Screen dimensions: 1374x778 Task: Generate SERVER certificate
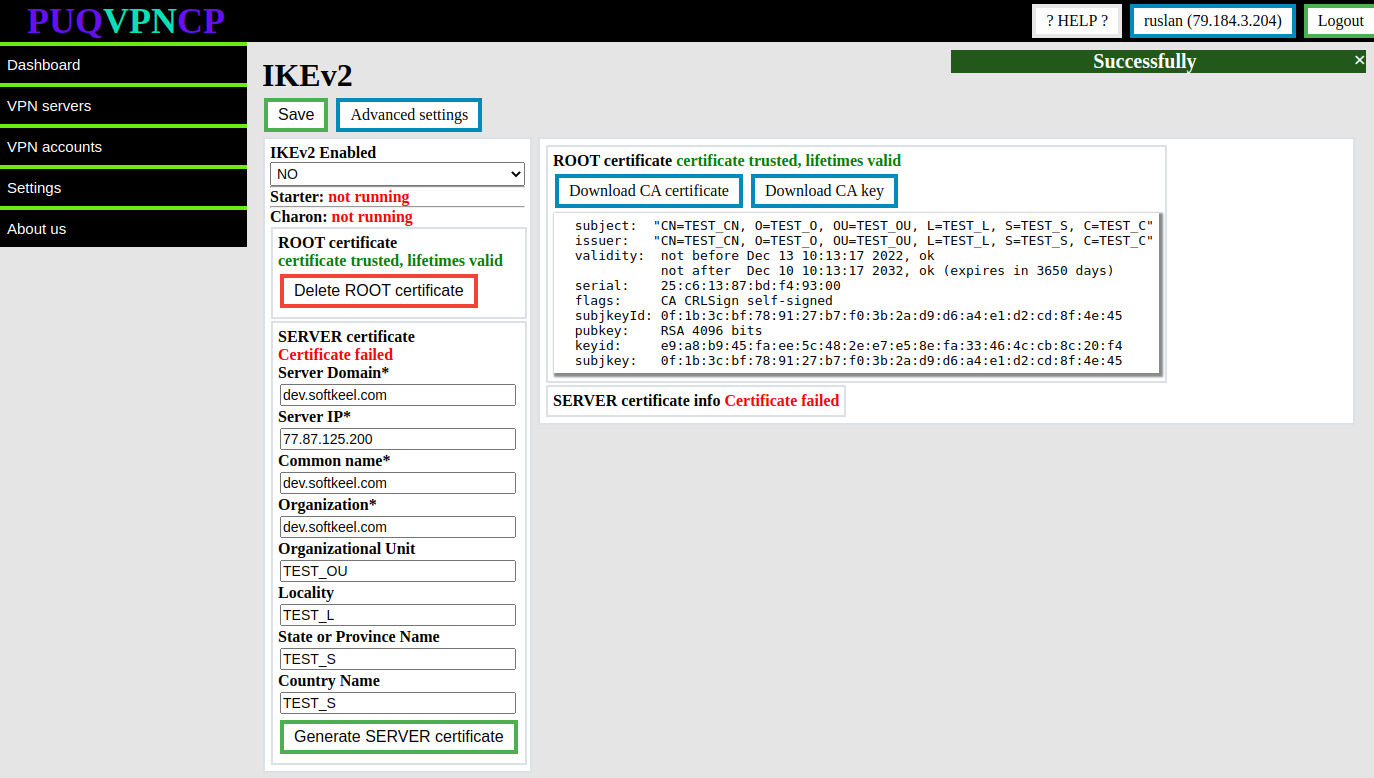pyautogui.click(x=399, y=737)
